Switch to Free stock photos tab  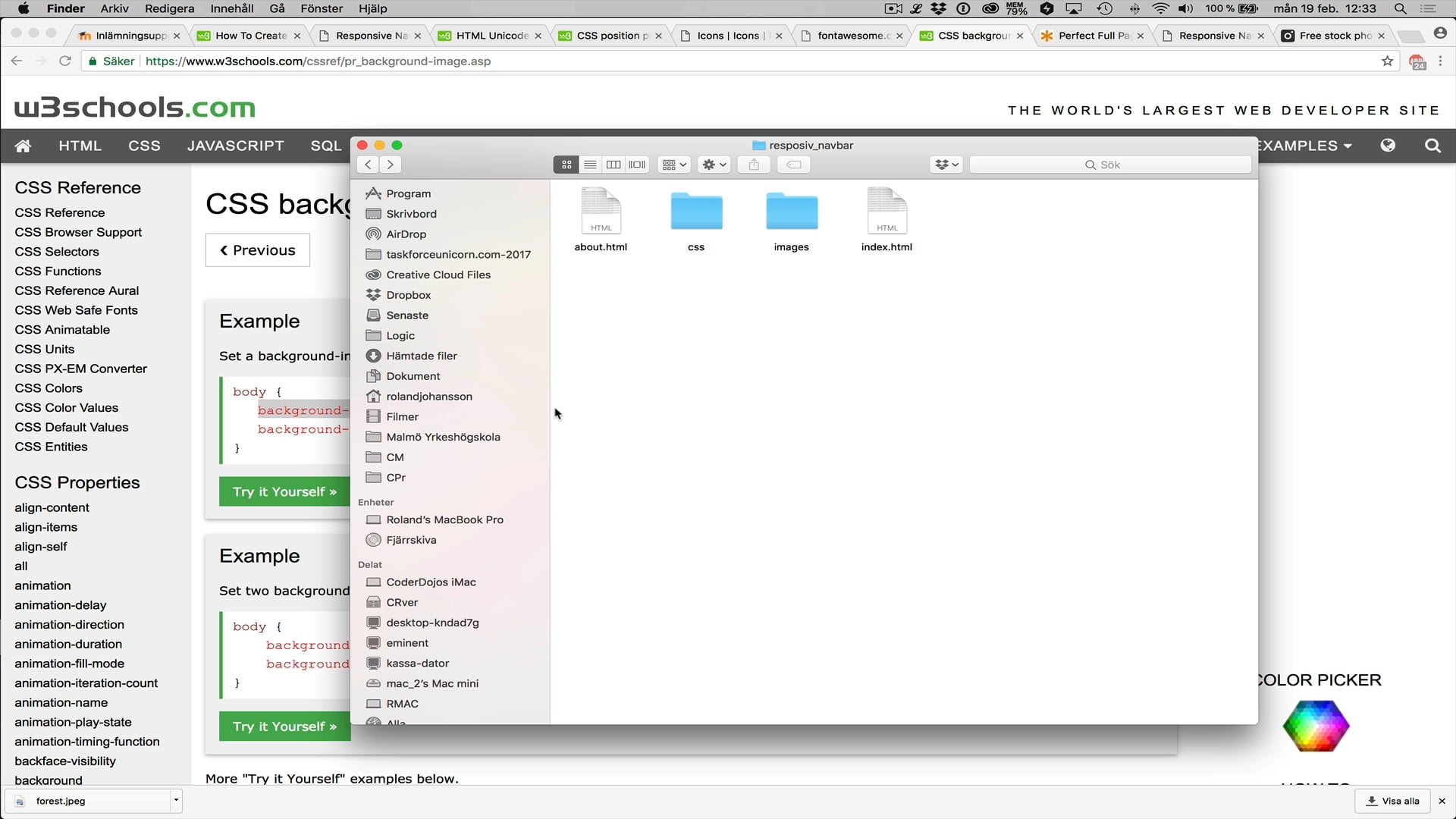1334,36
